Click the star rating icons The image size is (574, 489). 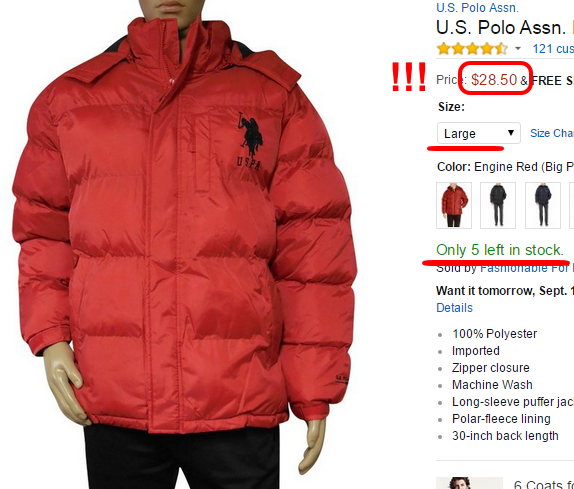coord(473,48)
